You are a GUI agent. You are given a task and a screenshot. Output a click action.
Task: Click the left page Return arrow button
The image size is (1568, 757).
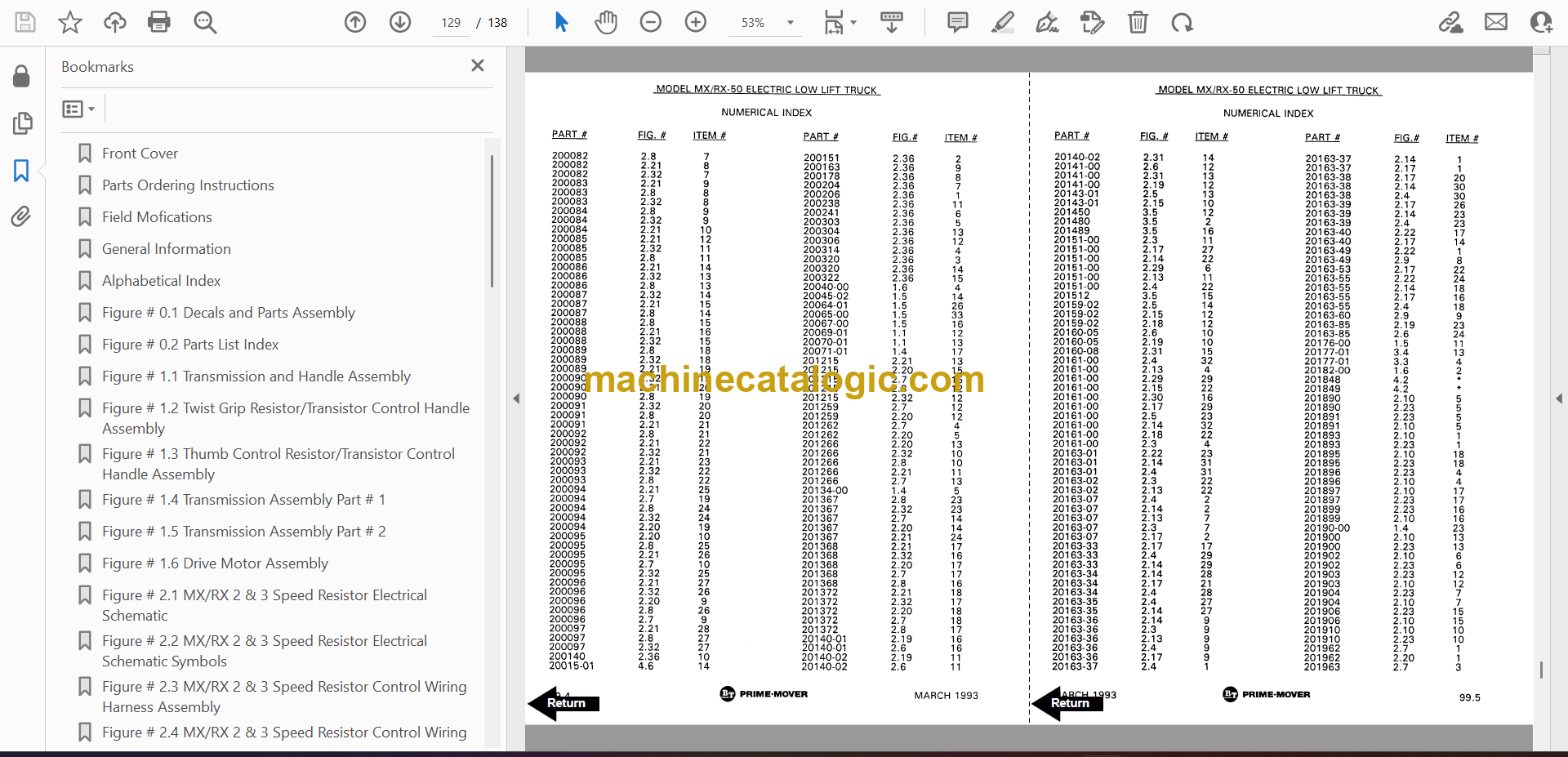click(563, 703)
